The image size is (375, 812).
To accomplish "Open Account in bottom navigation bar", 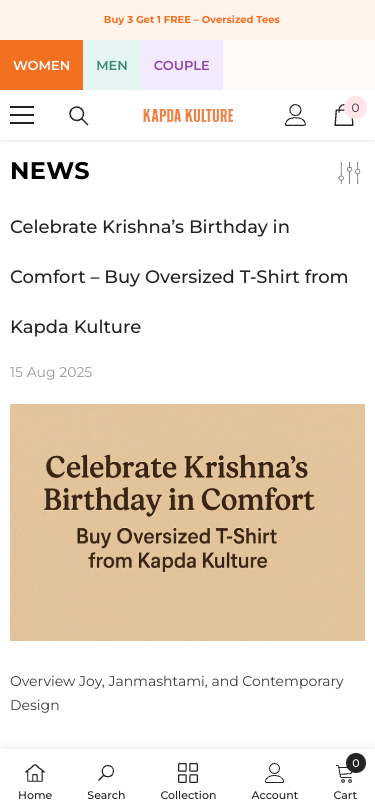I will coord(275,781).
